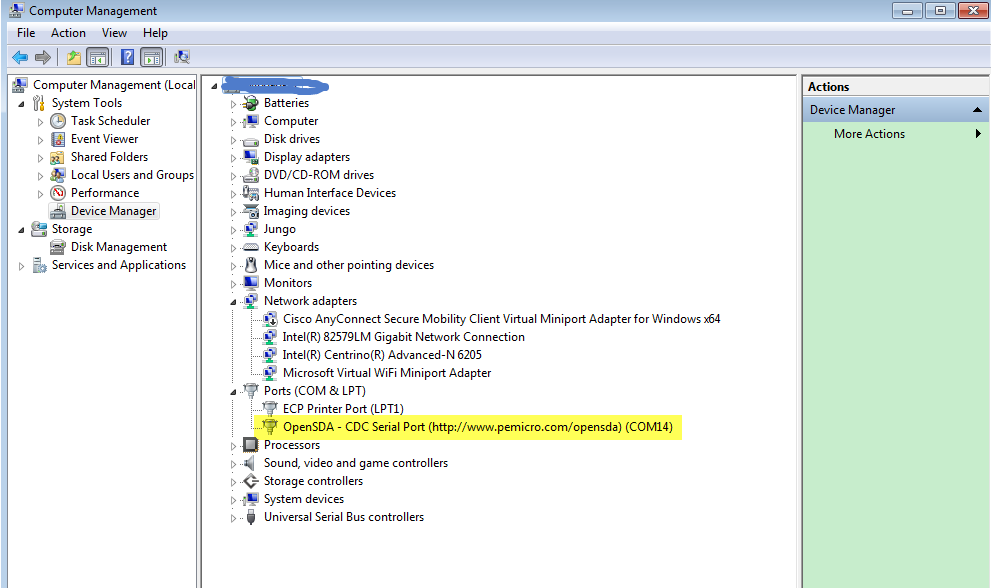Expand the Mice and other pointing devices node

tap(233, 266)
